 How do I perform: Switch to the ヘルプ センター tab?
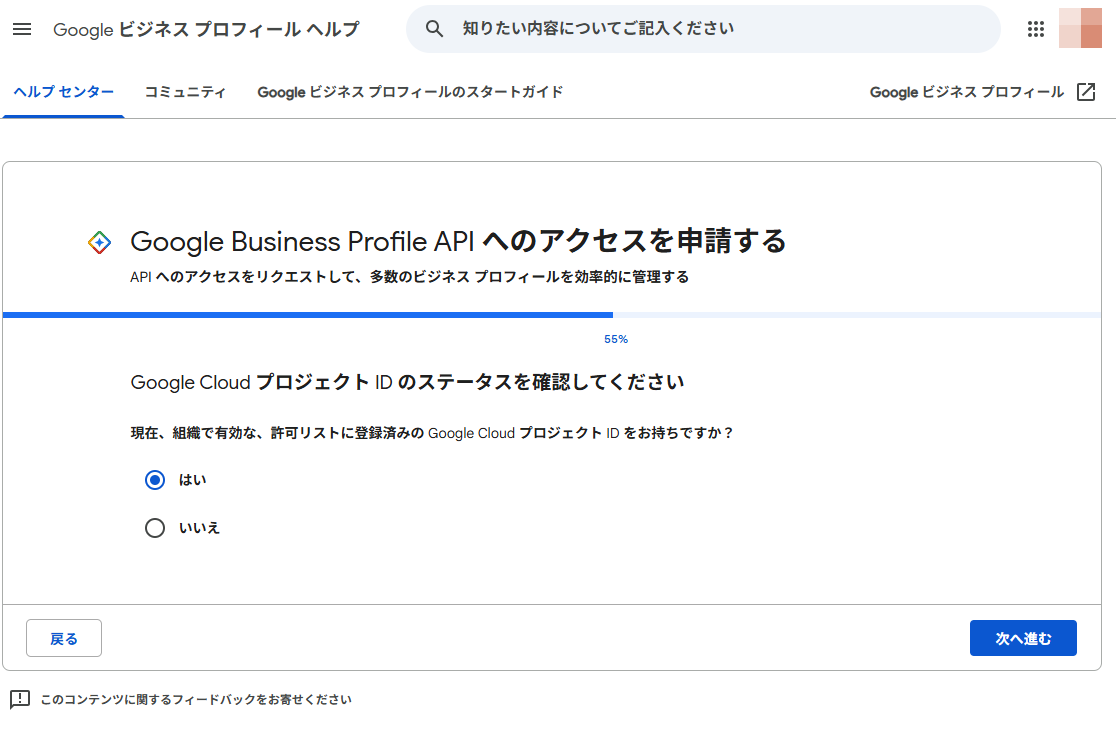pos(63,92)
